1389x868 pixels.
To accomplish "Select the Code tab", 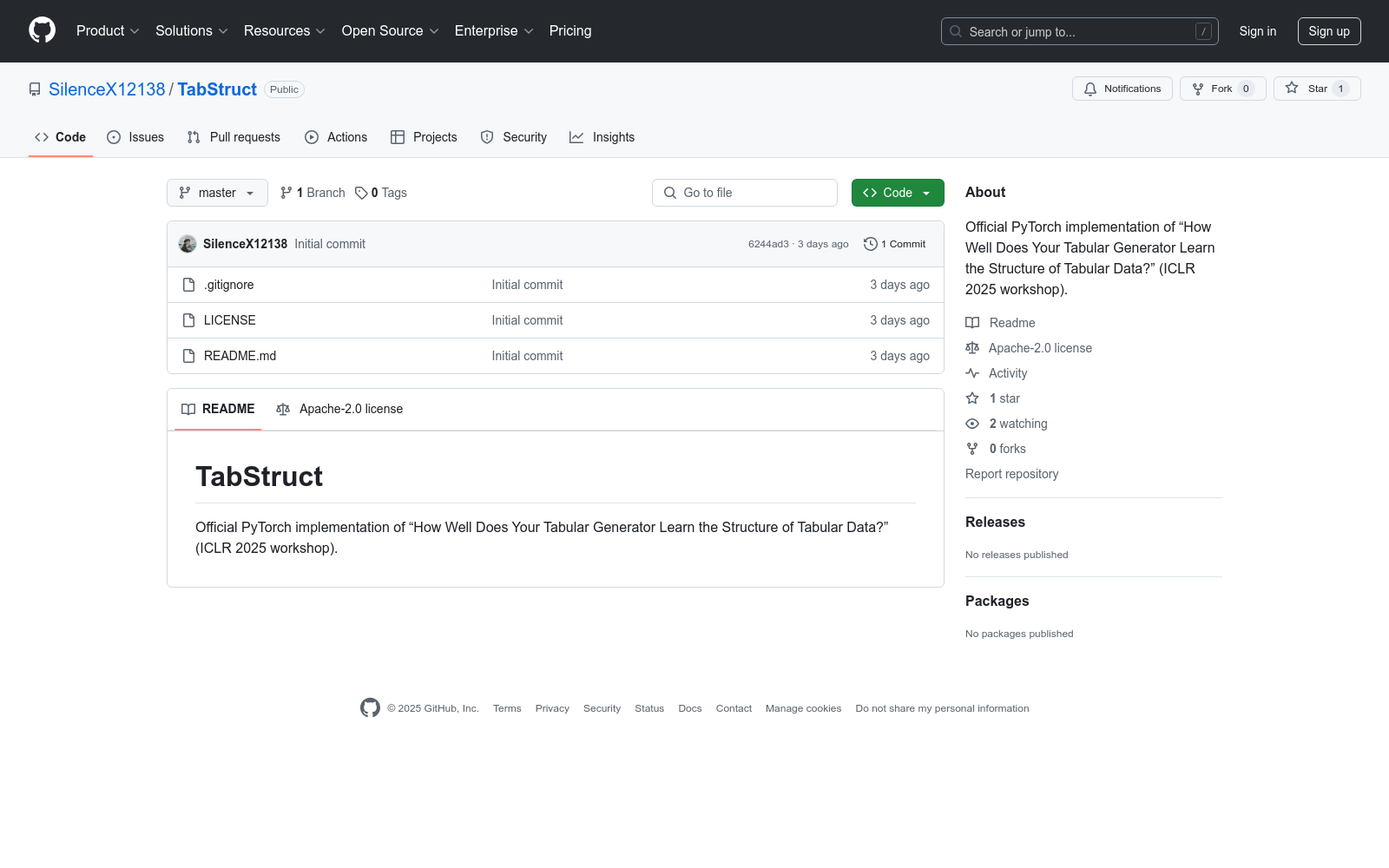I will coord(61,137).
